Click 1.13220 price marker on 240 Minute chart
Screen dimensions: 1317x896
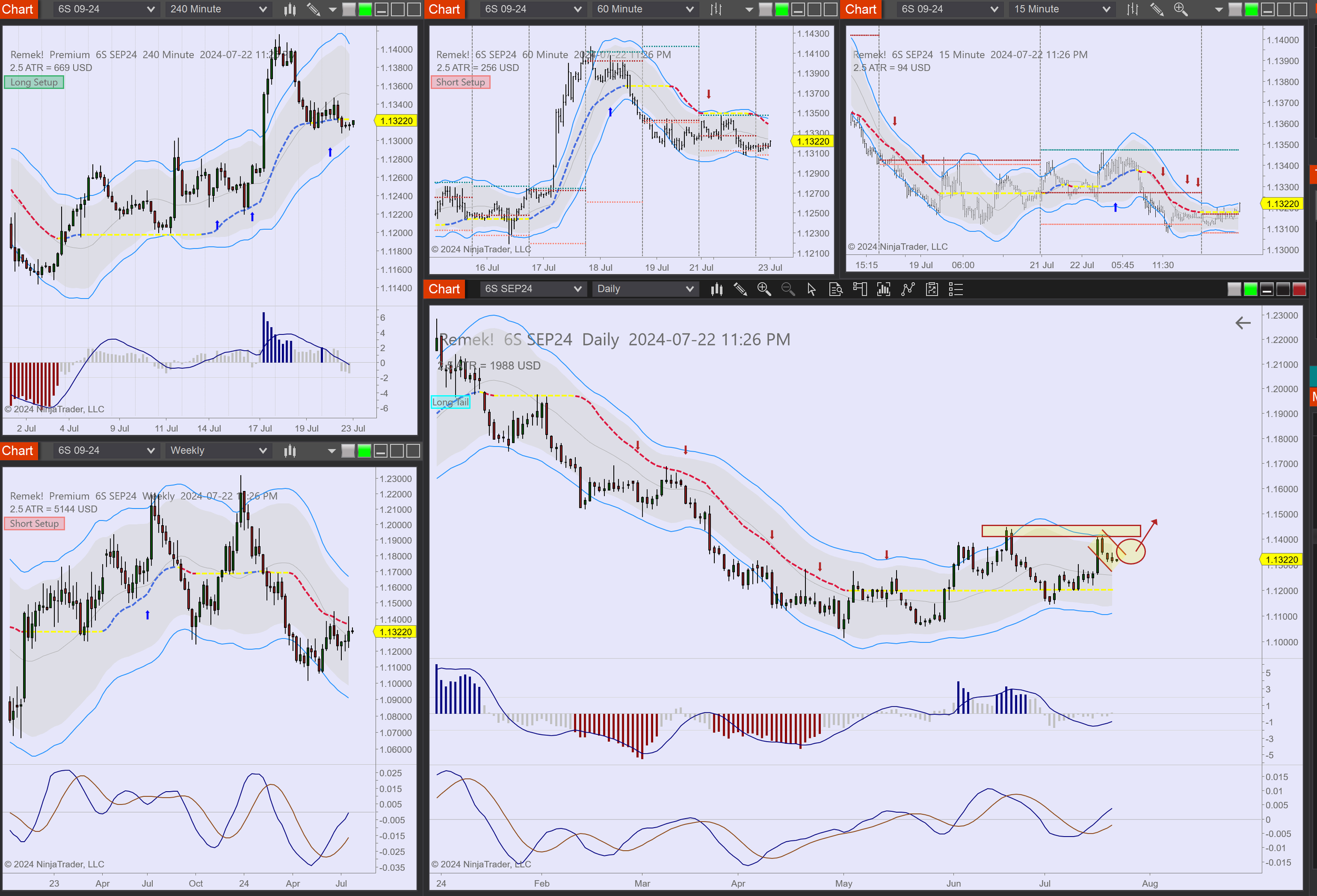(396, 121)
